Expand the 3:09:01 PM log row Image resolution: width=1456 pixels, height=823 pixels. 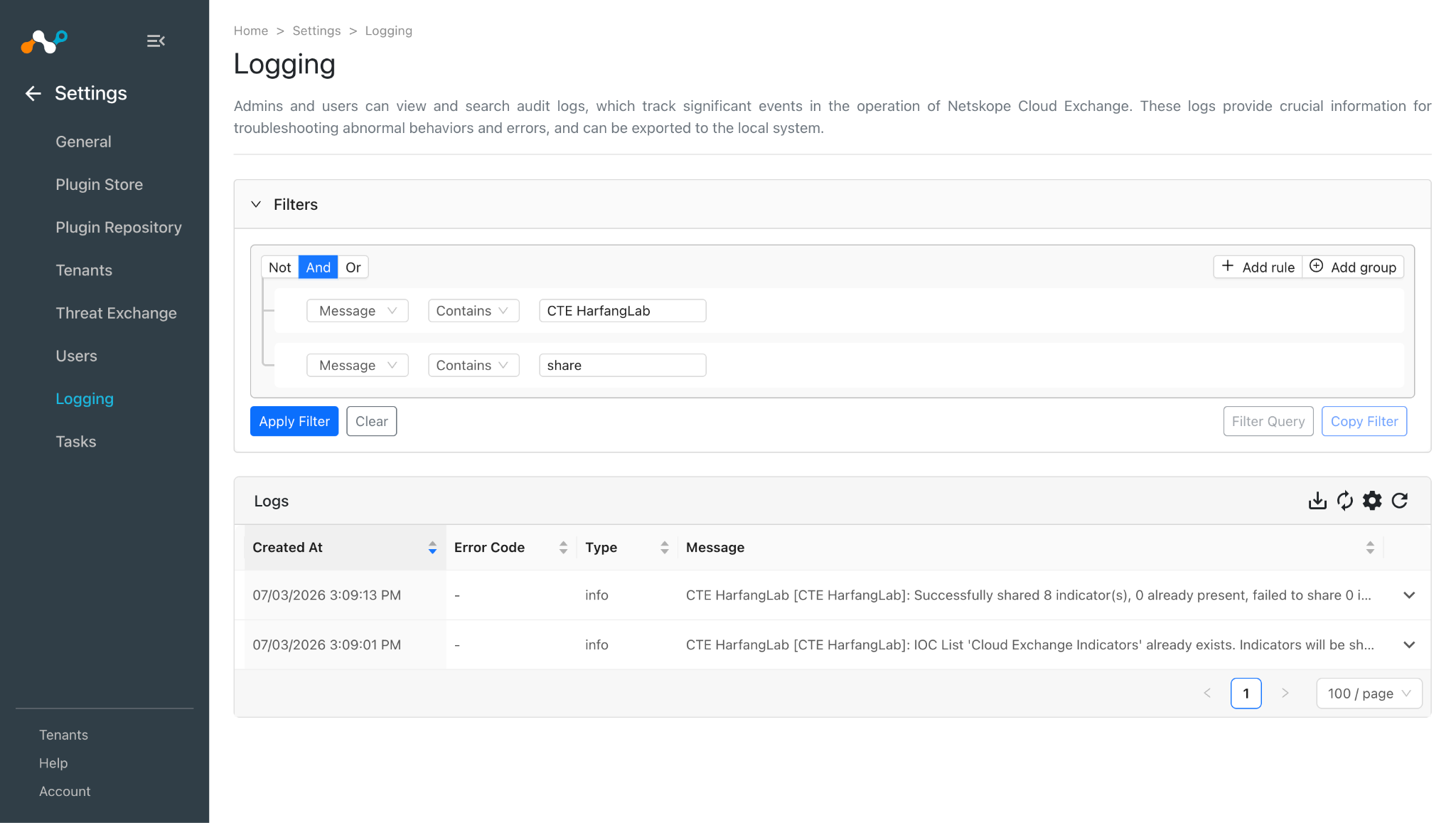pyautogui.click(x=1409, y=645)
